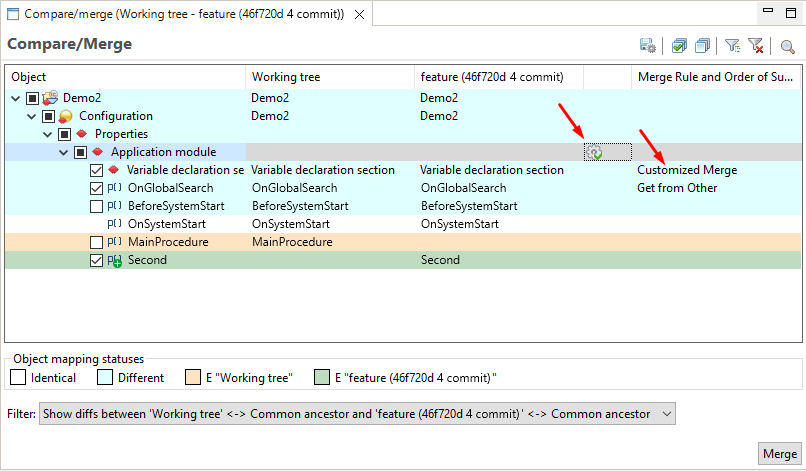Click the merge settings icon in Application module row

point(595,152)
